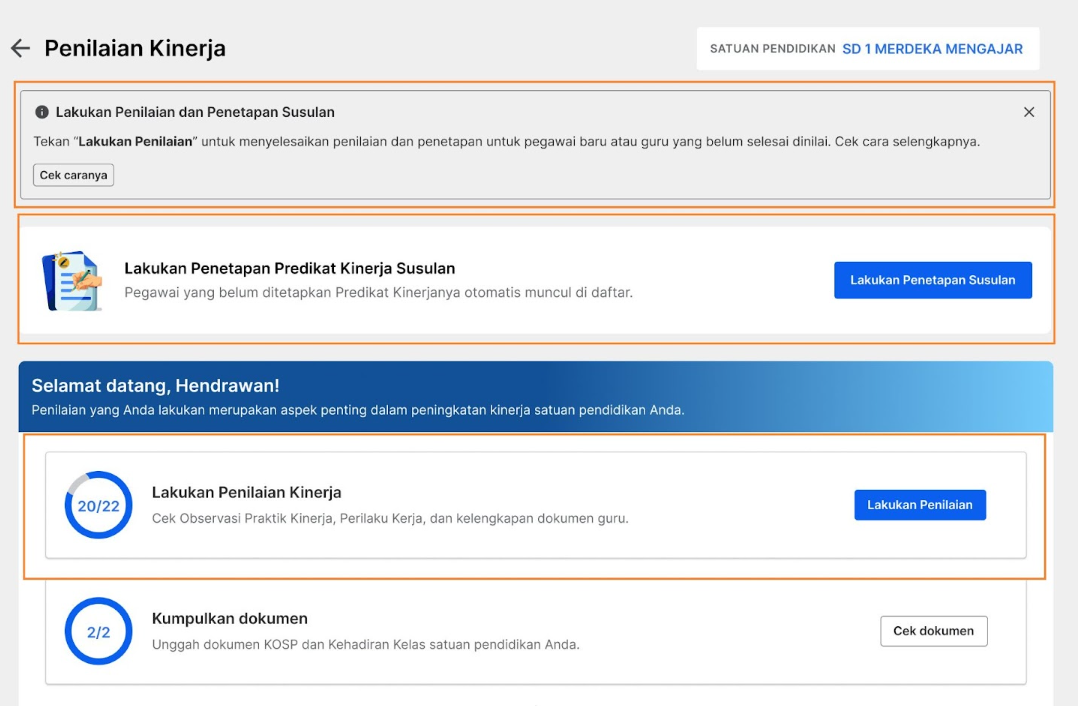Dismiss the Lakukan Penilaian dan Penetapan Susulan notice
The height and width of the screenshot is (706, 1078).
[x=1028, y=112]
